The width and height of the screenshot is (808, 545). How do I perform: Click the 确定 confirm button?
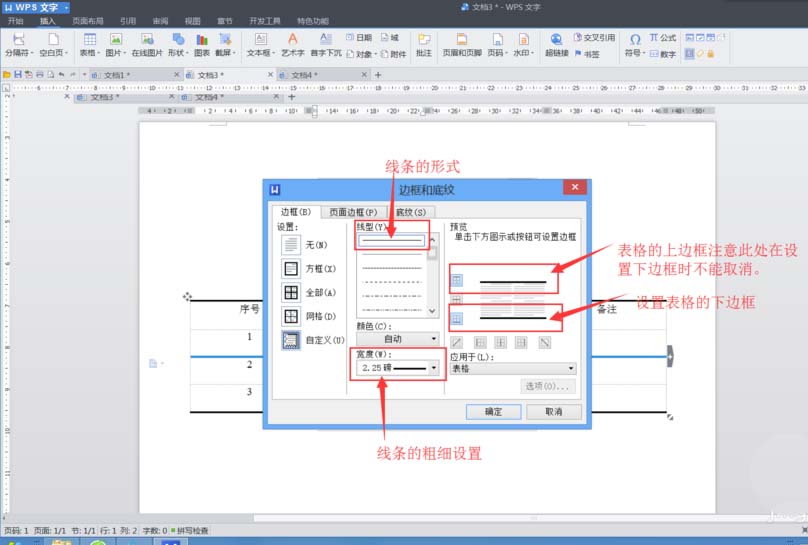(x=494, y=412)
